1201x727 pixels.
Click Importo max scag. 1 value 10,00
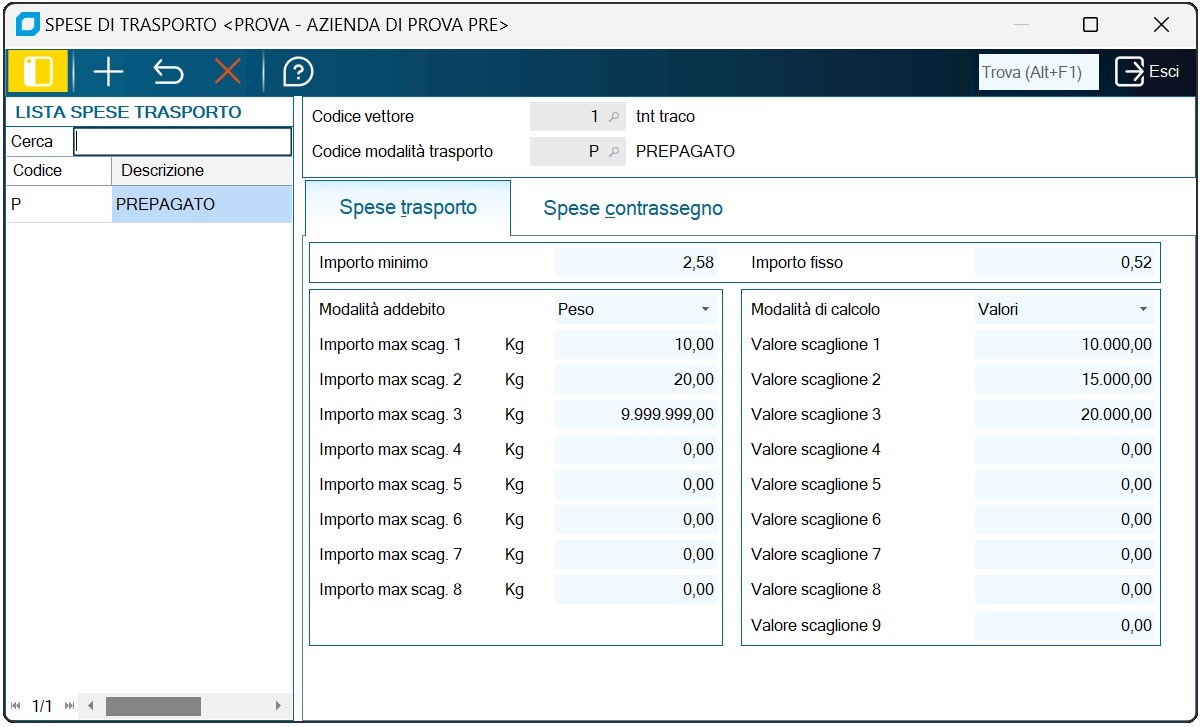tap(635, 345)
